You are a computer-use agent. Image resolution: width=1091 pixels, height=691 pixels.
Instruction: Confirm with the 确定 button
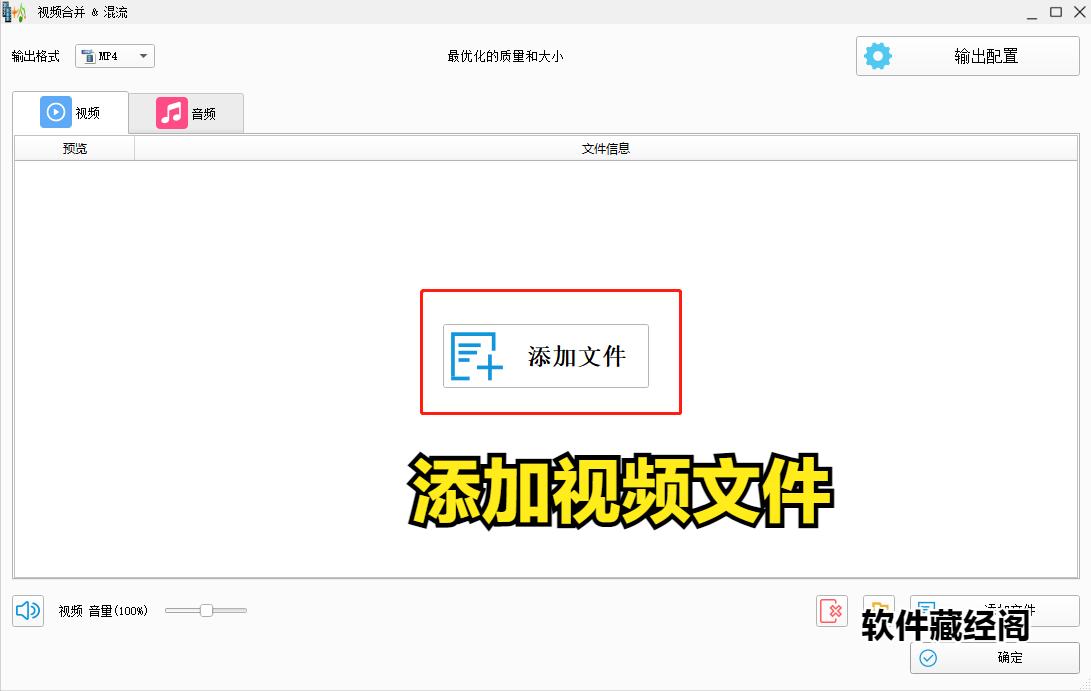pyautogui.click(x=994, y=658)
